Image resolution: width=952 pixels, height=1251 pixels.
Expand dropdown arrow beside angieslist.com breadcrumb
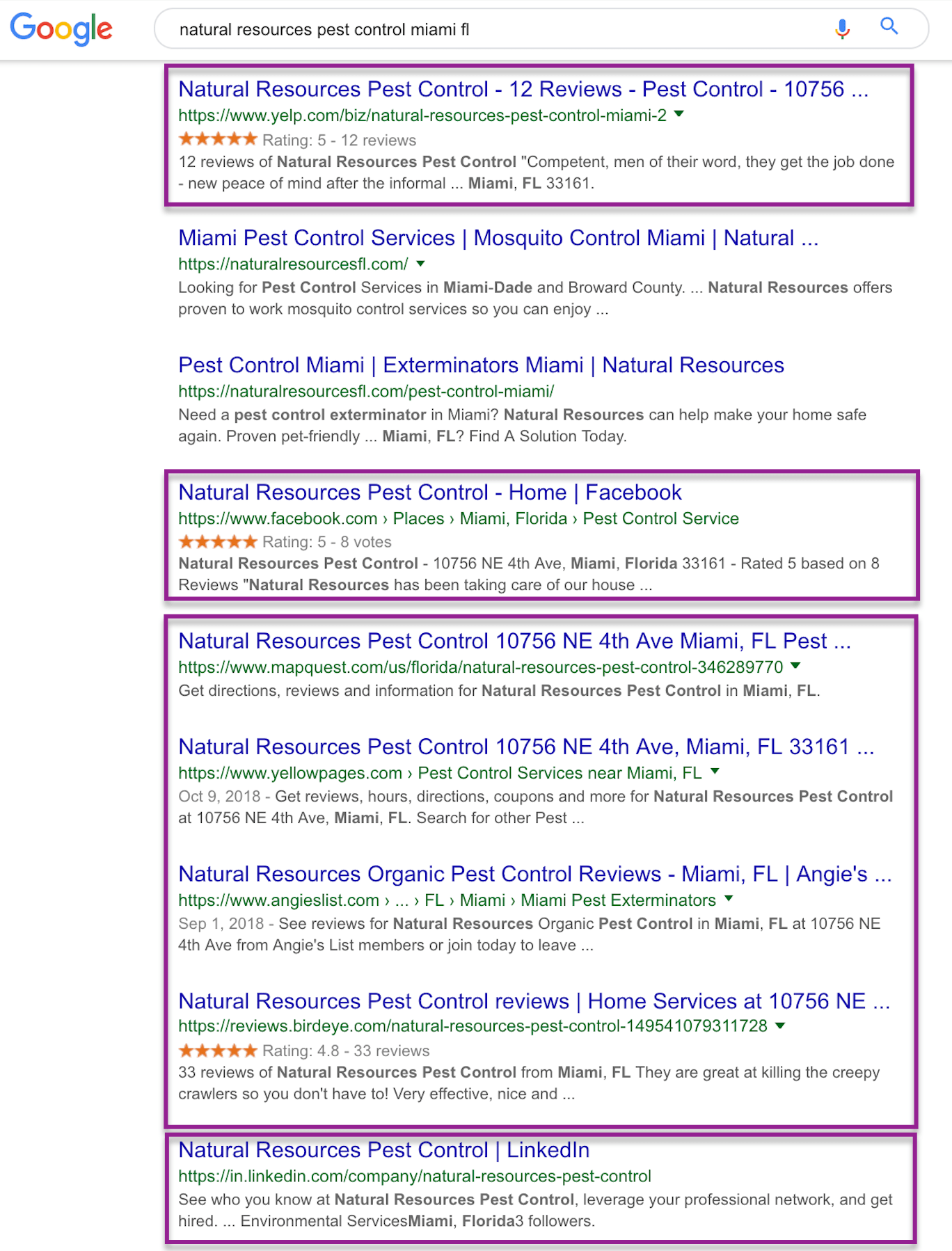pyautogui.click(x=729, y=899)
